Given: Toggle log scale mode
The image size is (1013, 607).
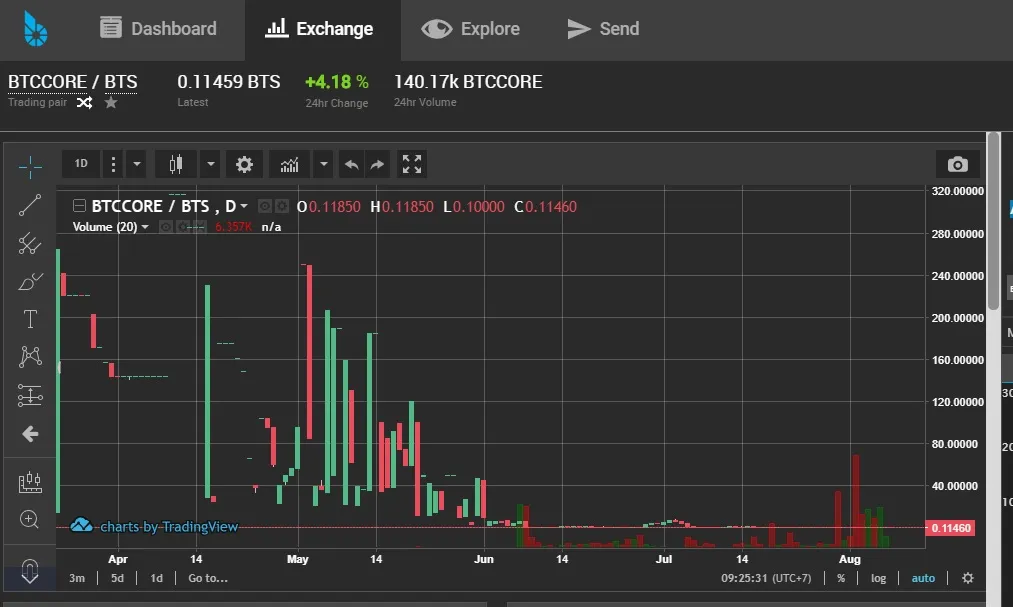Looking at the screenshot, I should pos(878,578).
